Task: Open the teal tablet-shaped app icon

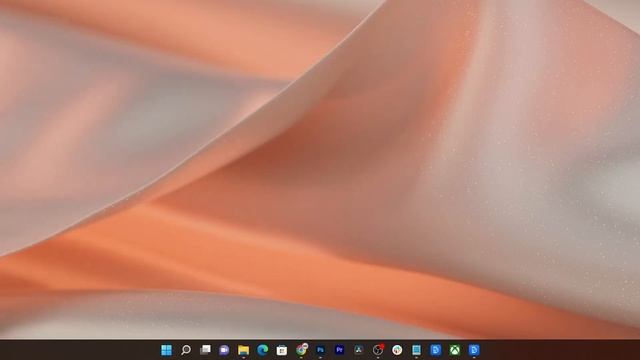Action: (416, 350)
